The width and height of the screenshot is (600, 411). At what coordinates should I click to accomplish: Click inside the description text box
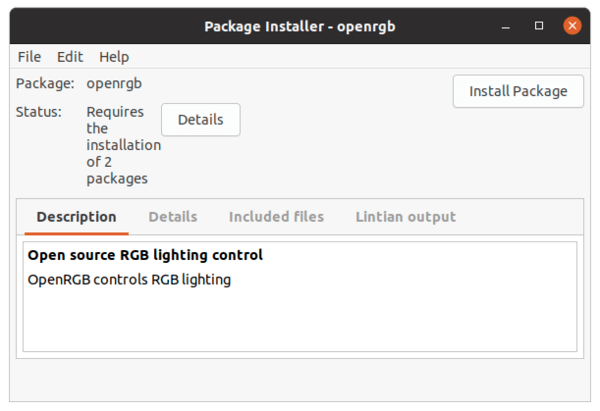300,297
